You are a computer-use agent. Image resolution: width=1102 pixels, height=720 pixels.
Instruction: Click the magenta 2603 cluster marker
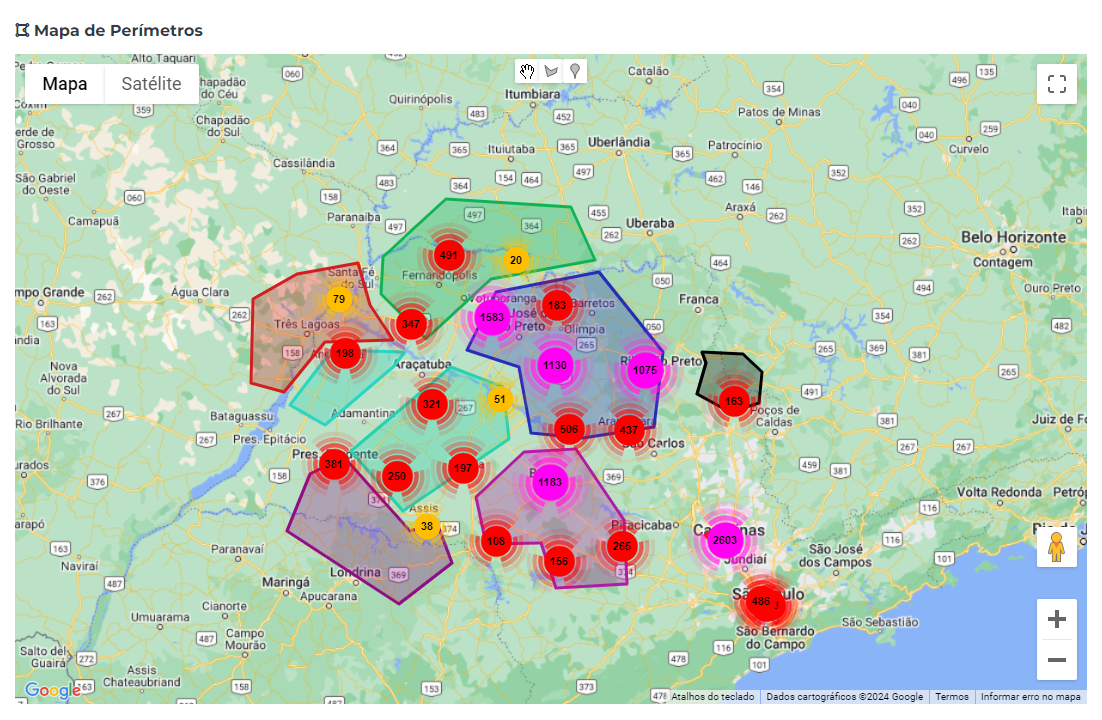tap(725, 540)
